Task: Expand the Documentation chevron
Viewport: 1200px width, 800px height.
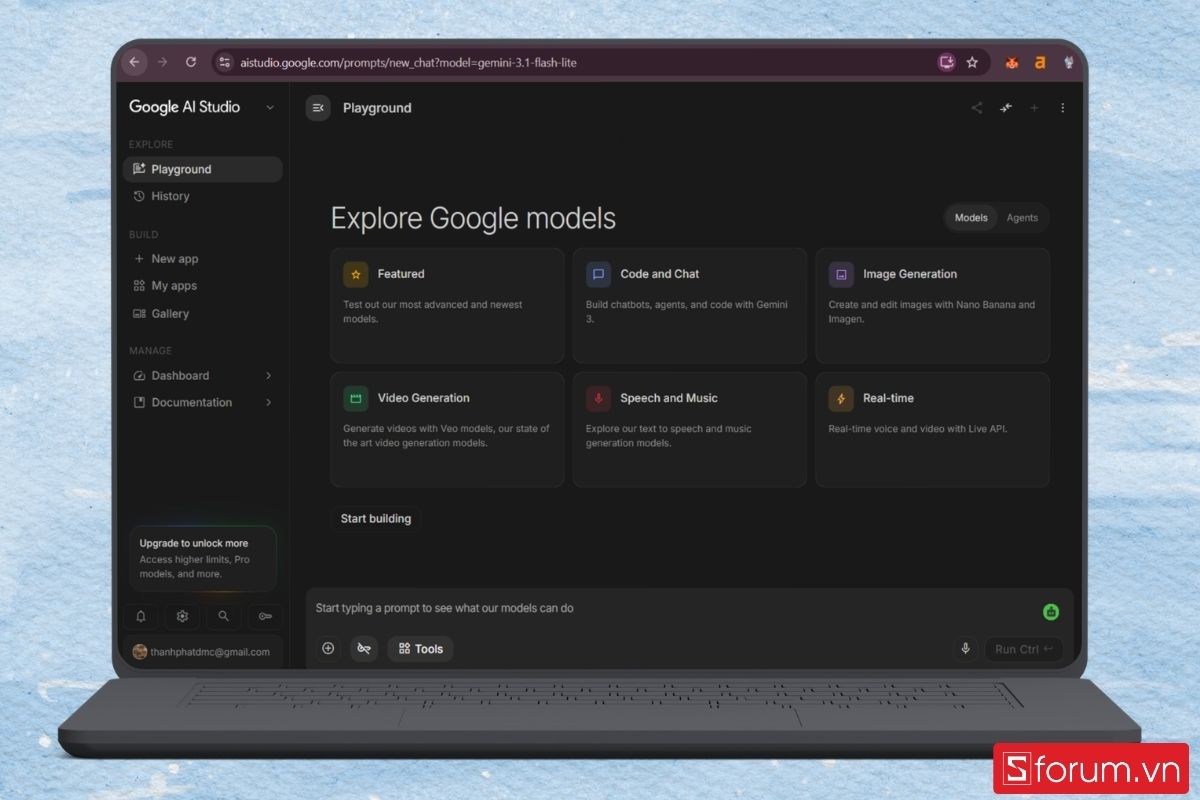Action: tap(268, 403)
